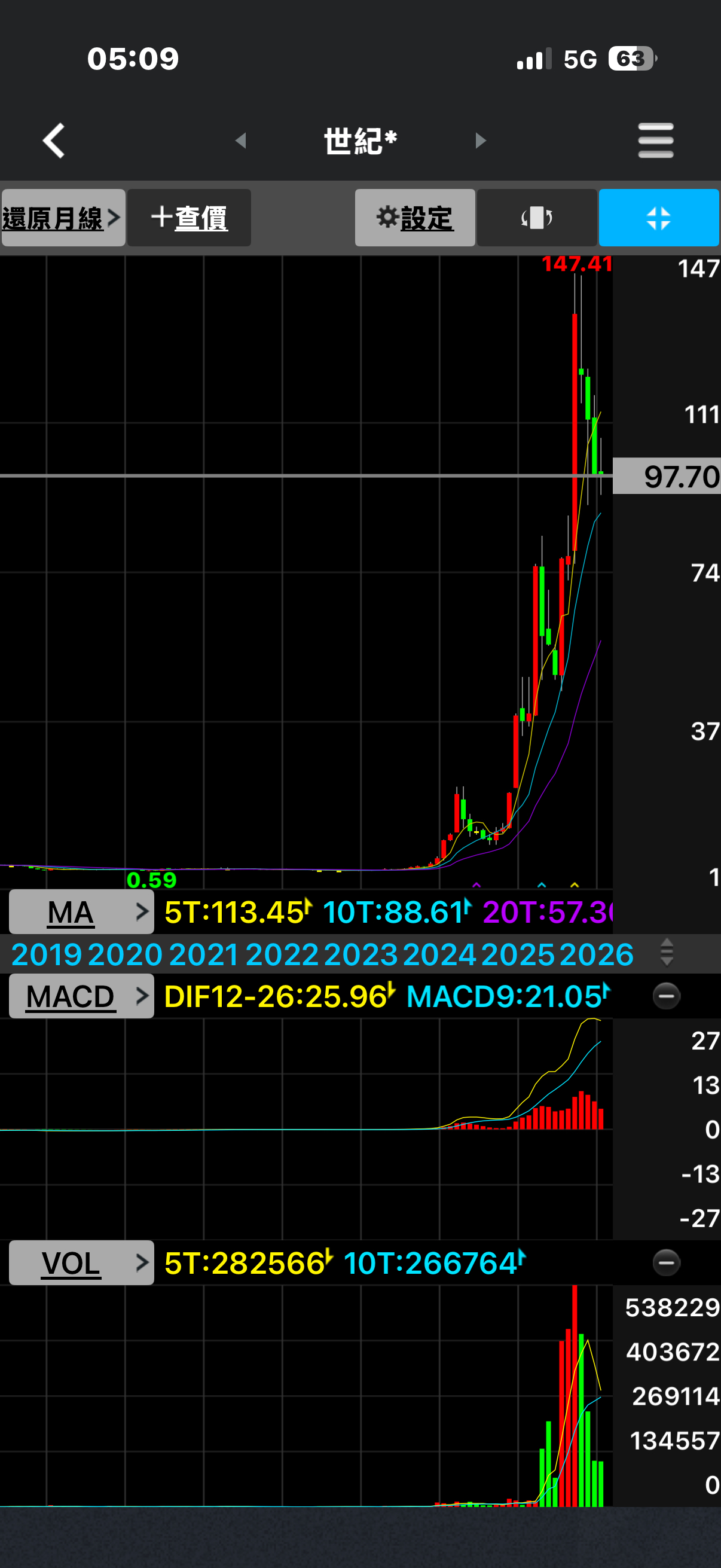Tap the 05:09 clock in status bar
Viewport: 721px width, 1568px height.
point(133,59)
